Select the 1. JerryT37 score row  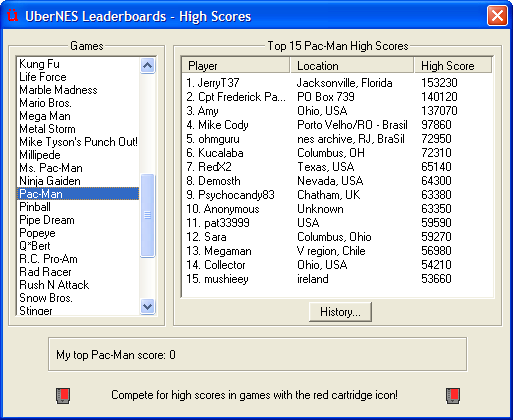point(337,83)
